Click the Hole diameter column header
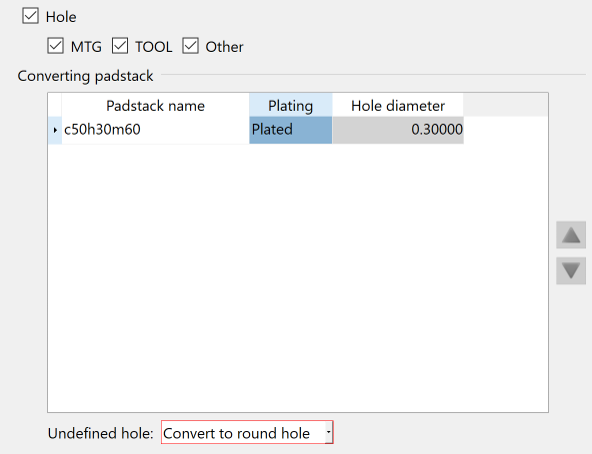The image size is (592, 454). click(398, 105)
